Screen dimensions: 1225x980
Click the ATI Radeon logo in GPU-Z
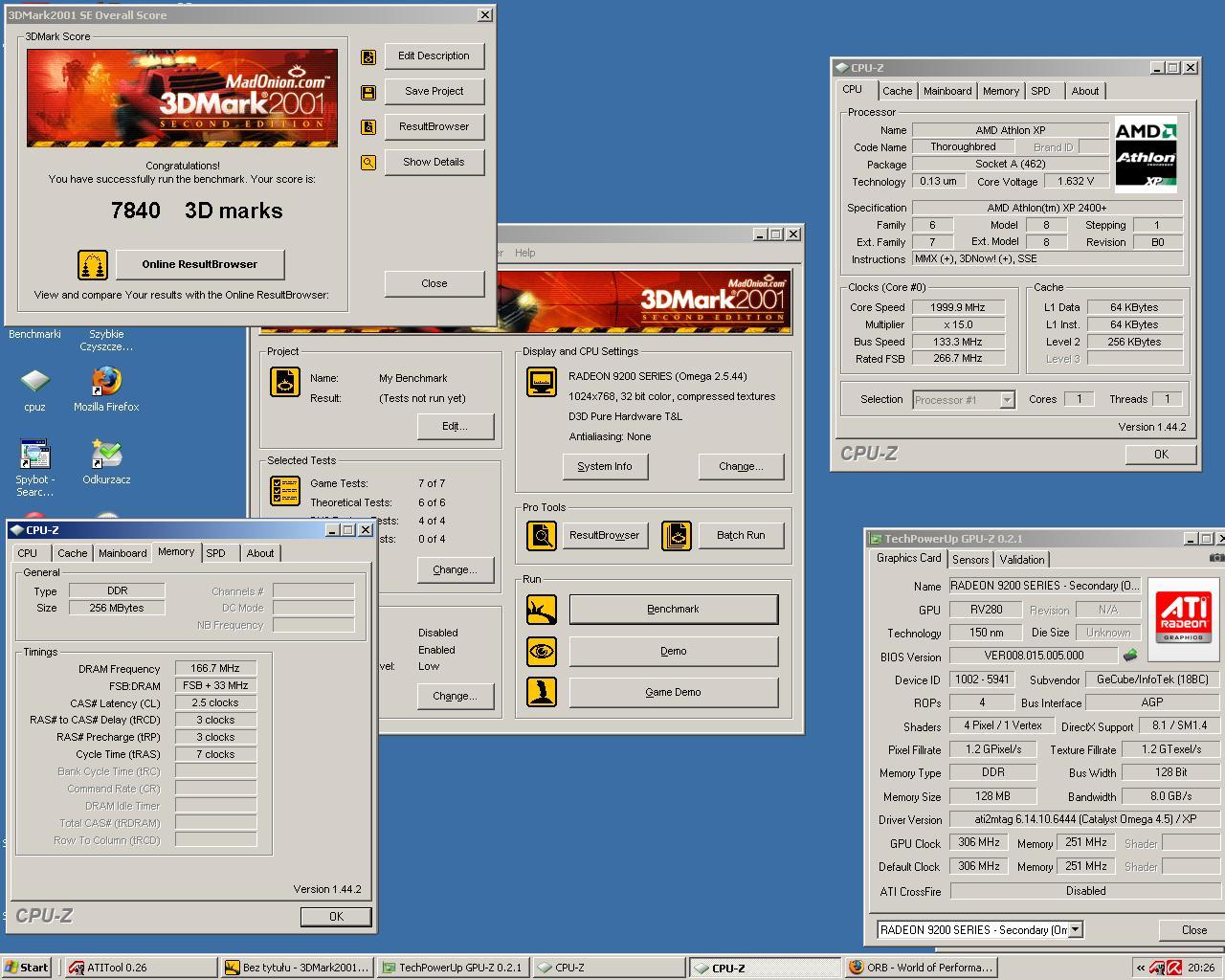[x=1184, y=618]
